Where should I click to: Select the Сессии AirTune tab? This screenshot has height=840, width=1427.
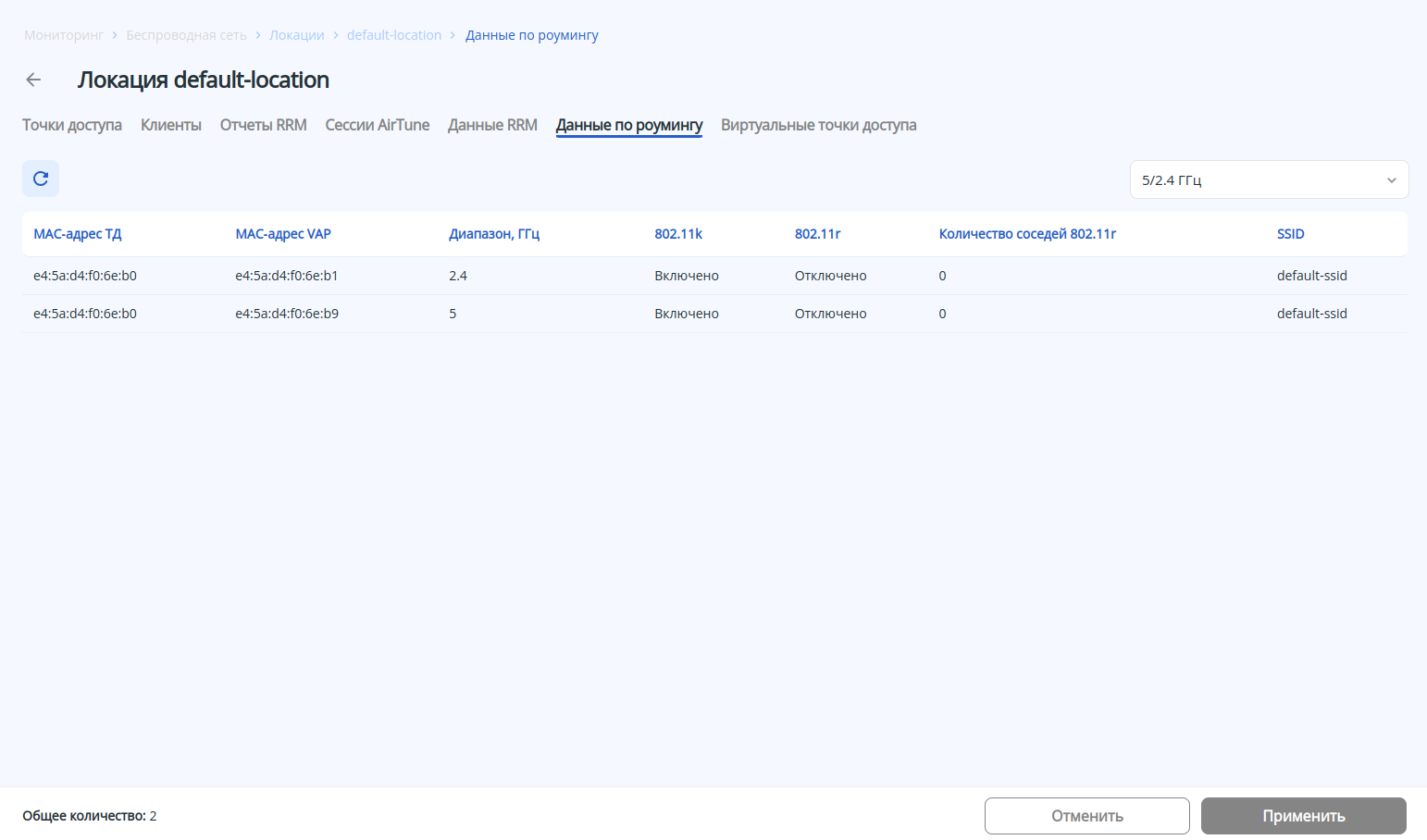click(378, 125)
